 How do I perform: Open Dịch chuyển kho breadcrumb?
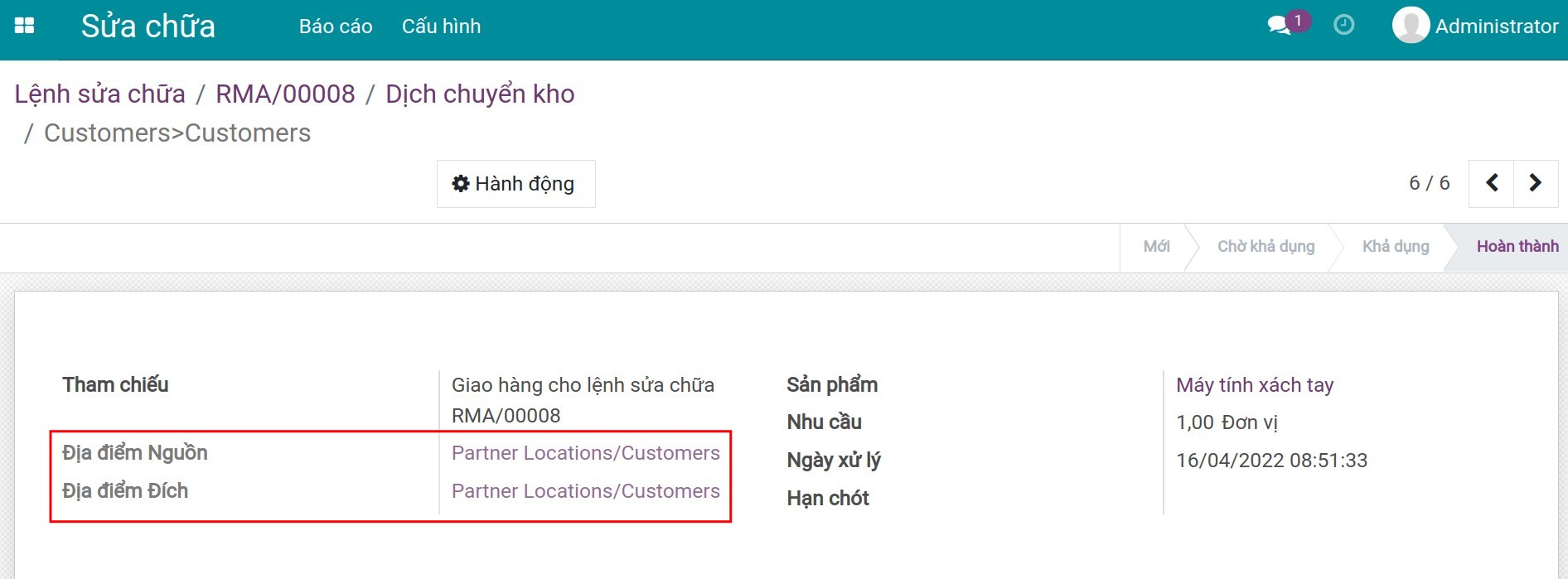click(x=480, y=94)
